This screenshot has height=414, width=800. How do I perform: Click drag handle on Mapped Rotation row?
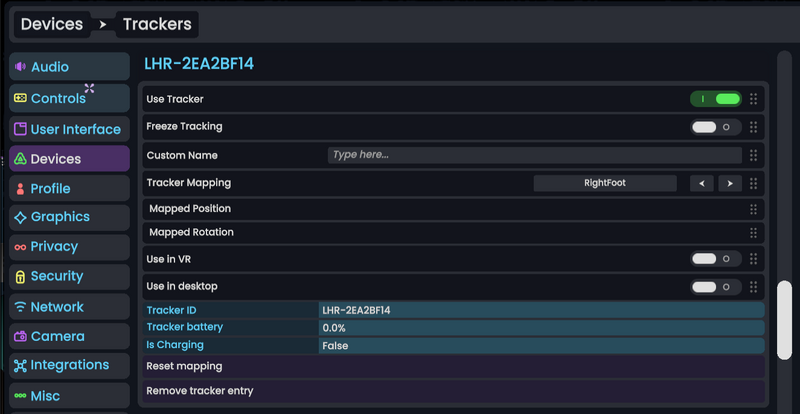754,233
